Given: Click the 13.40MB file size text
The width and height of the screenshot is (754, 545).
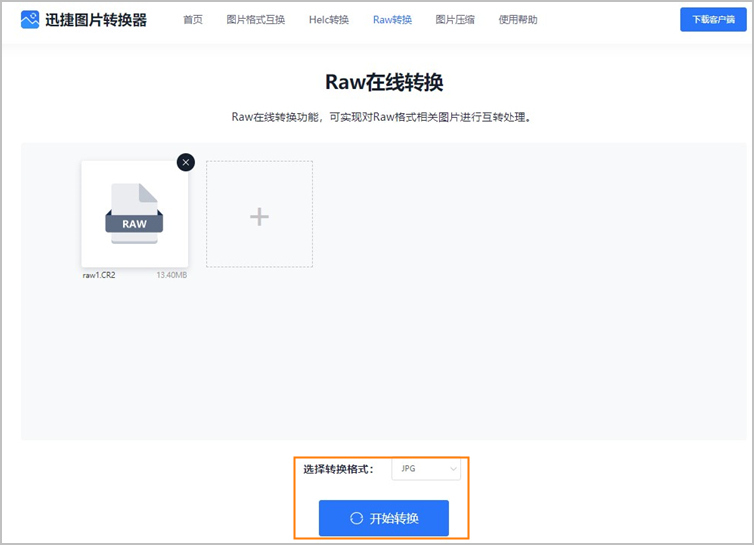Looking at the screenshot, I should coord(171,275).
